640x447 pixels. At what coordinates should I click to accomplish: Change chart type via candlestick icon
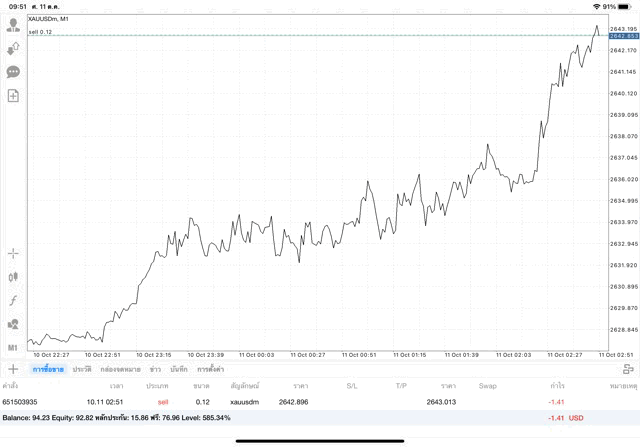coord(13,277)
